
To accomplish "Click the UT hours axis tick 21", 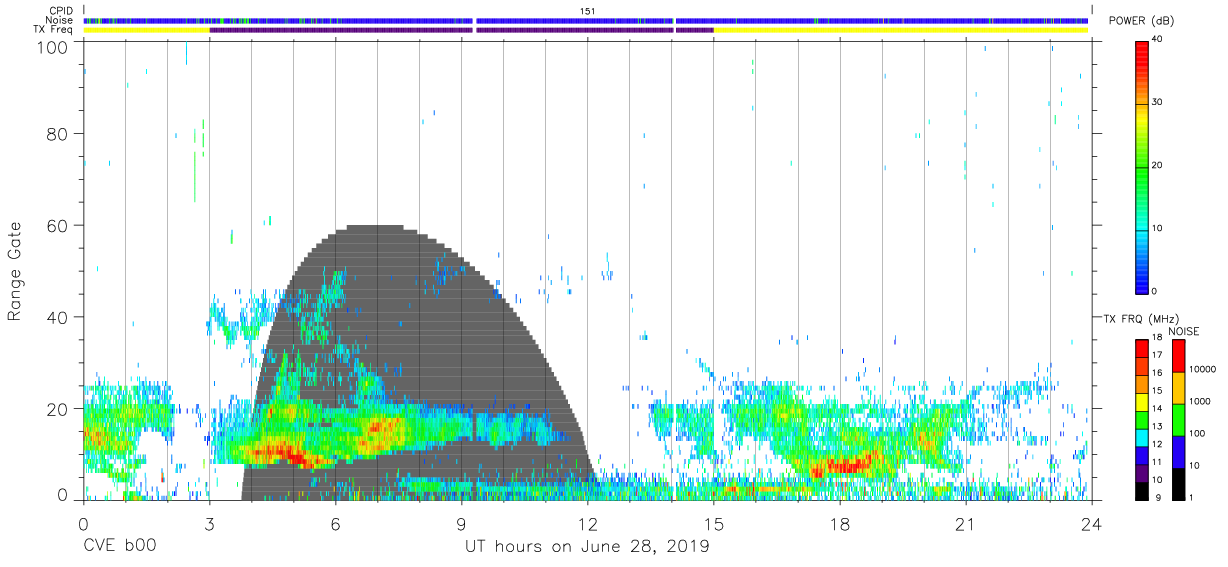I will (x=965, y=524).
